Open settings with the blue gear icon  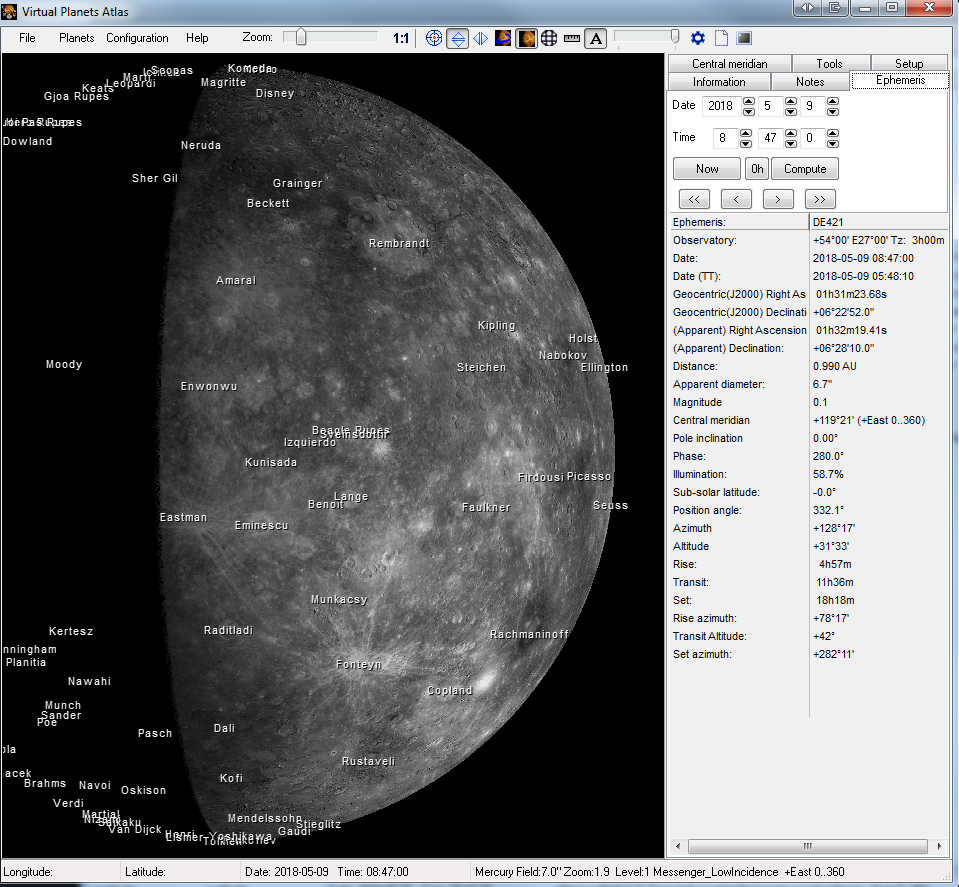click(x=698, y=38)
